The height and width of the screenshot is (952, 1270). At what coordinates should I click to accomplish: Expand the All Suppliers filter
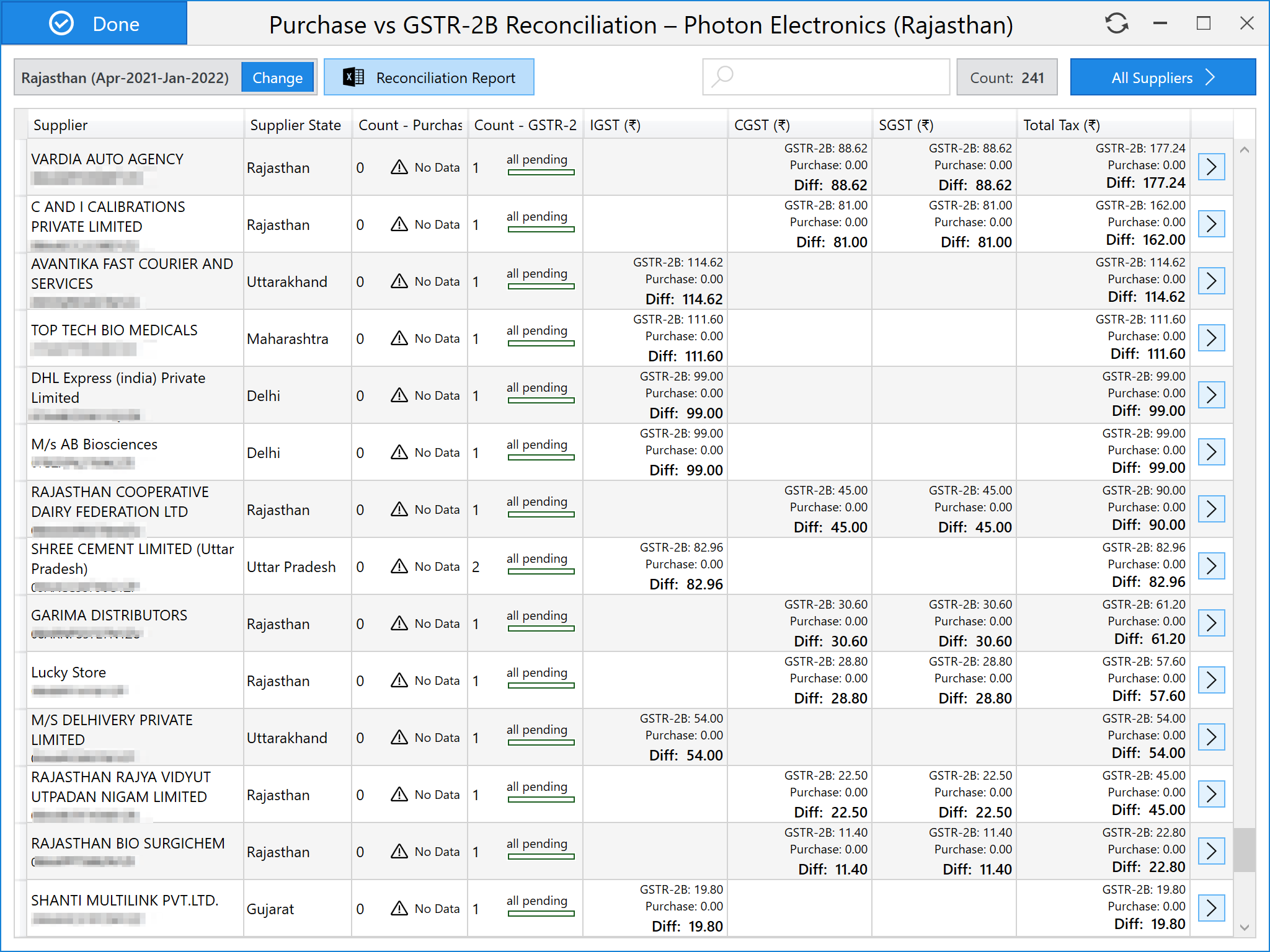pos(1163,77)
